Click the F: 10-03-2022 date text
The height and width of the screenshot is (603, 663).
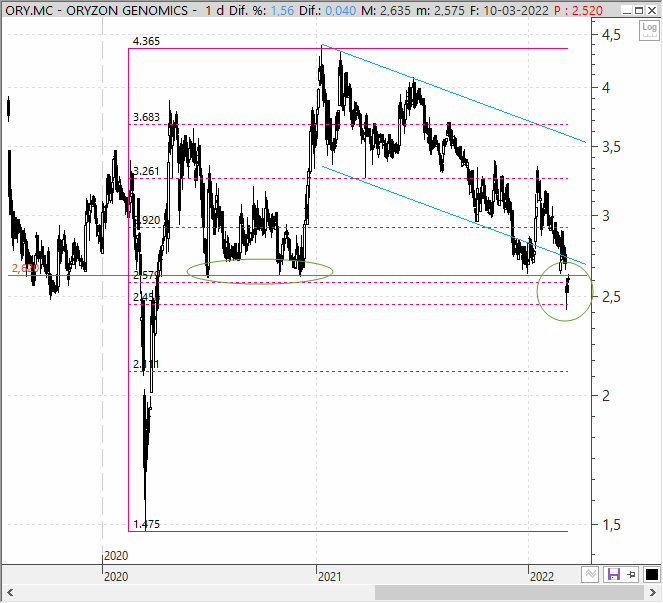[x=510, y=10]
